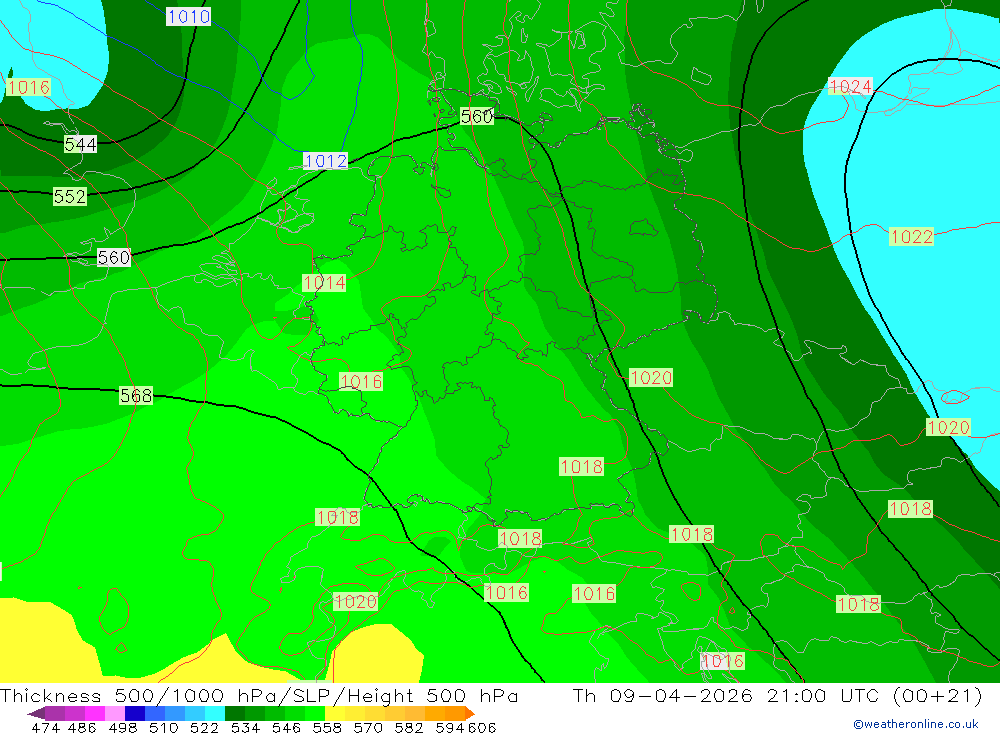
Task: Select the bright magenta legend swatch
Action: [x=93, y=713]
